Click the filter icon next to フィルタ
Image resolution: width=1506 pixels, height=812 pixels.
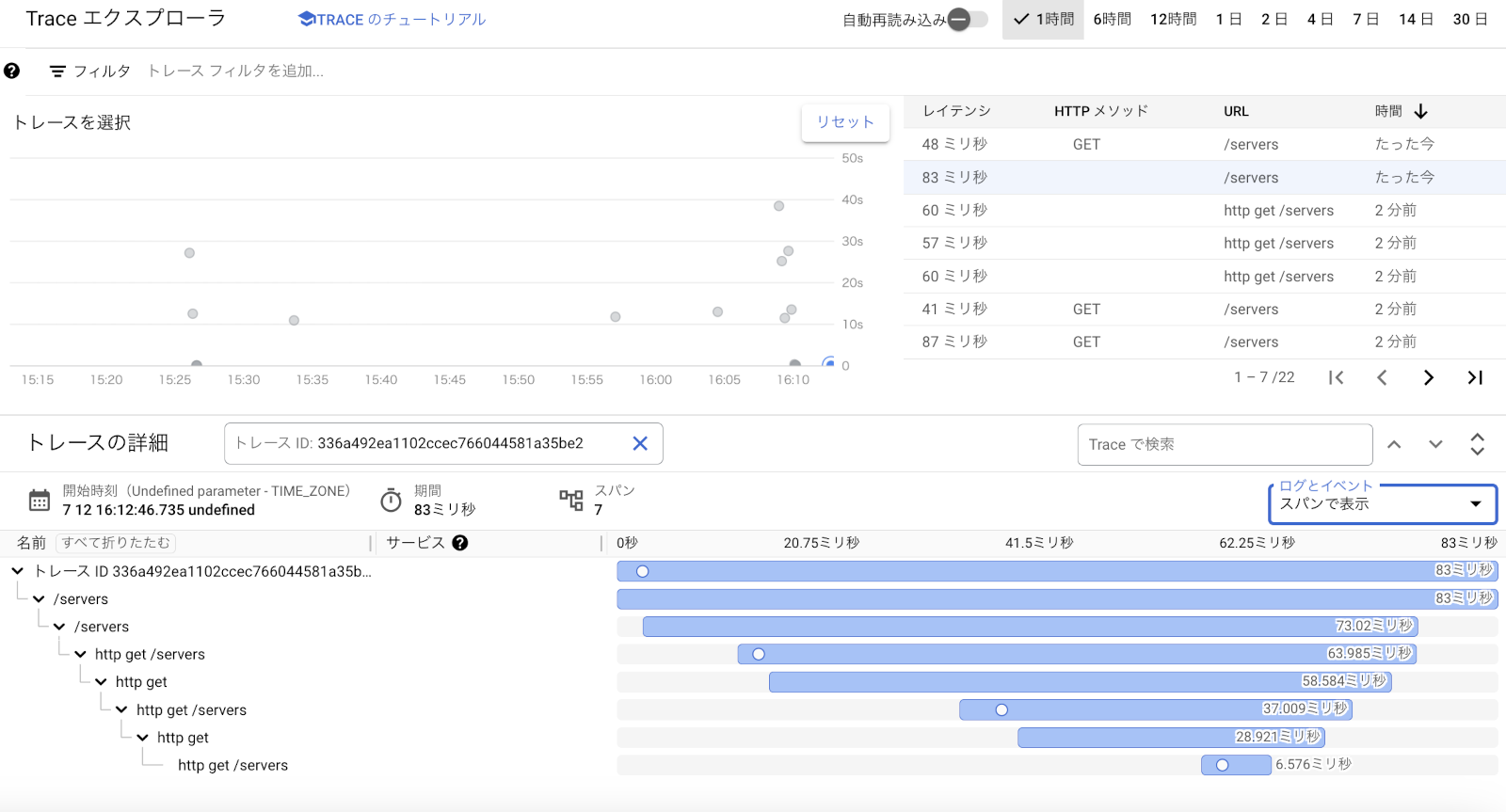pyautogui.click(x=57, y=72)
